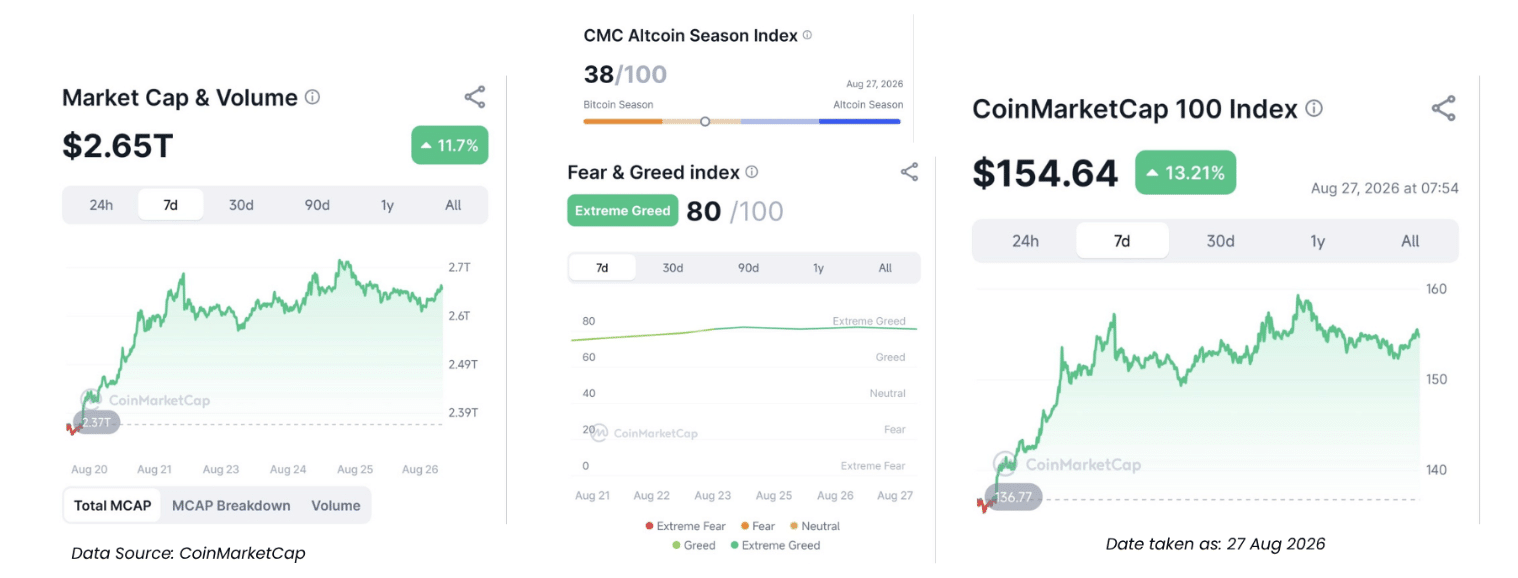Screen dimensions: 1518x578
Task: Click share icon on CoinMarketCap 100 Index
Action: pyautogui.click(x=1443, y=109)
